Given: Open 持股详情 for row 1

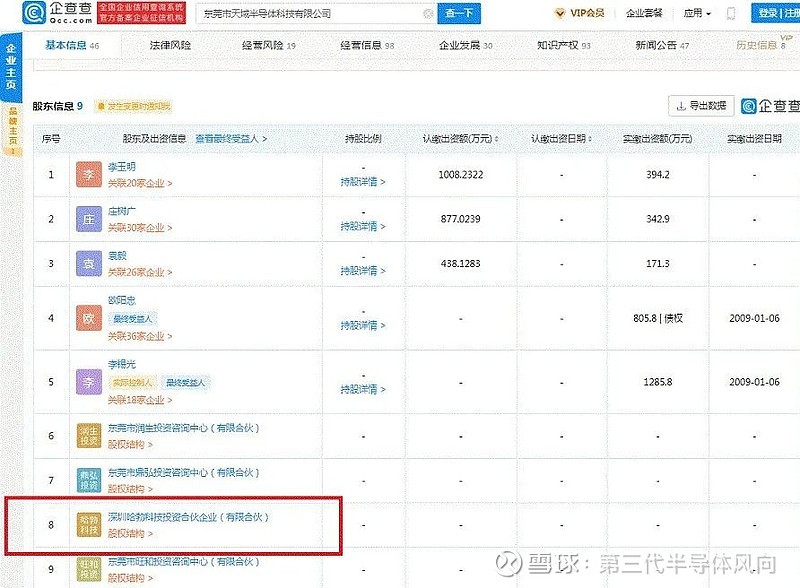Looking at the screenshot, I should [x=363, y=182].
